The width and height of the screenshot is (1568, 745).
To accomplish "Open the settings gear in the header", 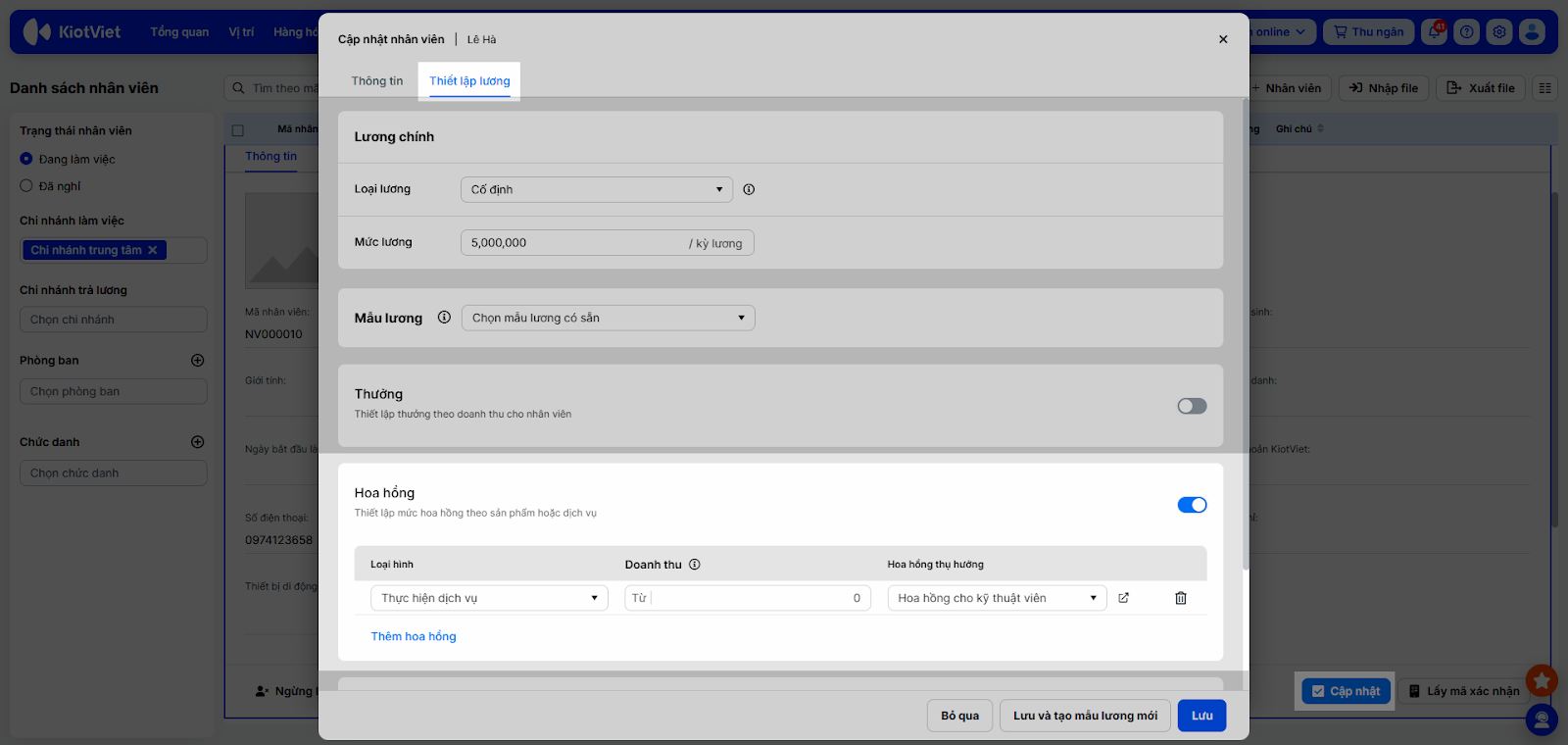I will [1499, 31].
